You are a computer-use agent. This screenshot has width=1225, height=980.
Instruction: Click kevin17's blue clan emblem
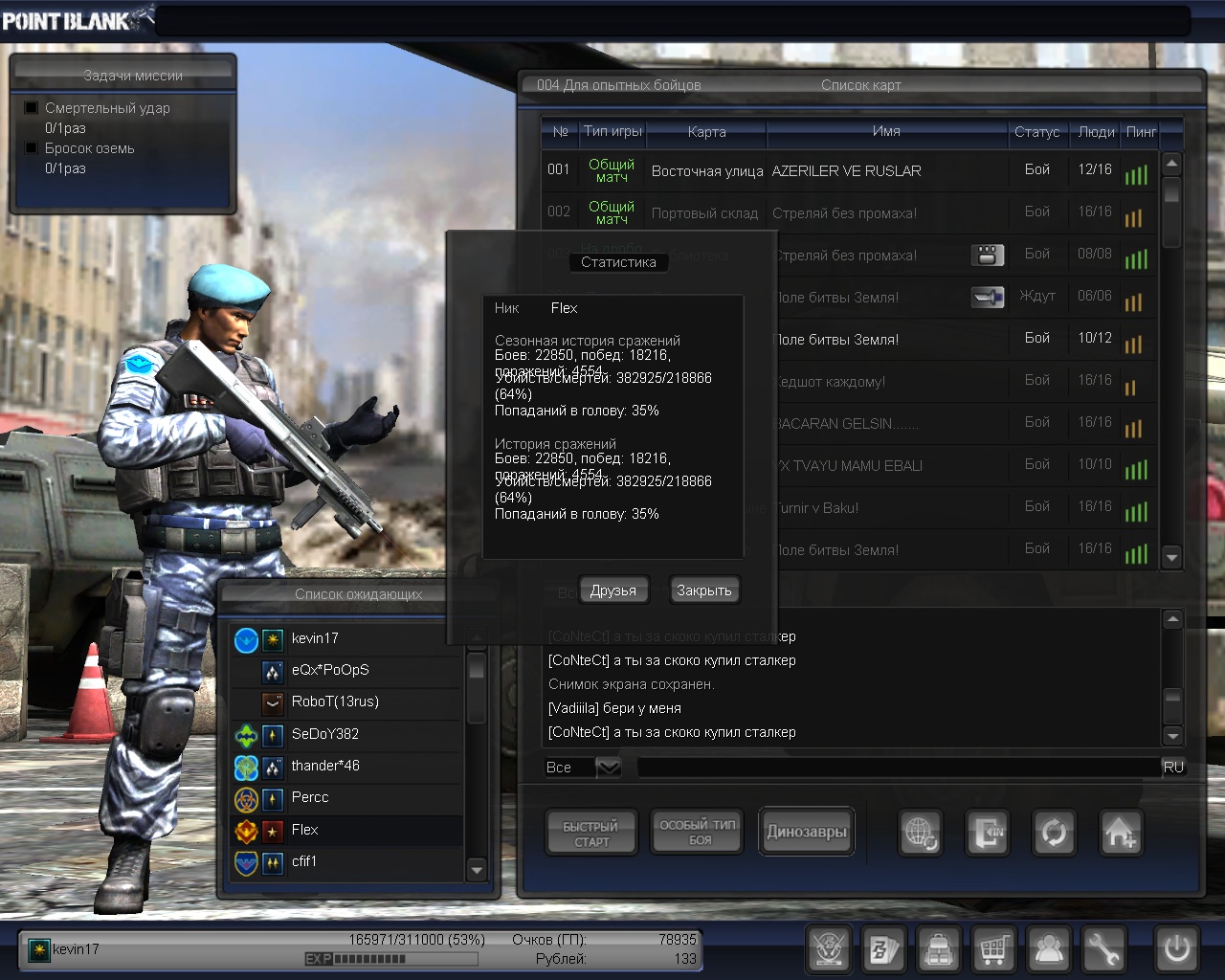(x=246, y=639)
